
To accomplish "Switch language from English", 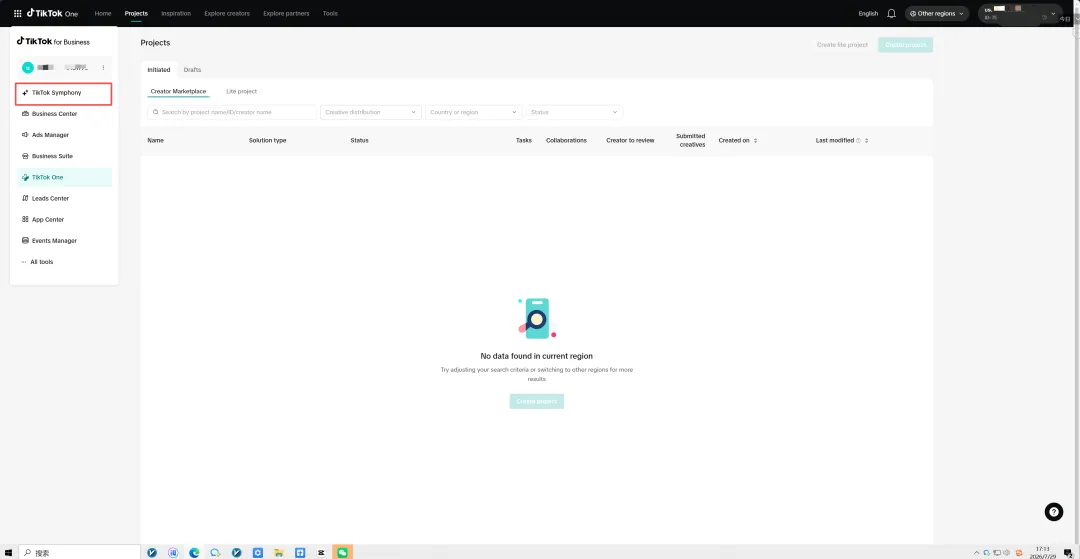I will 868,13.
